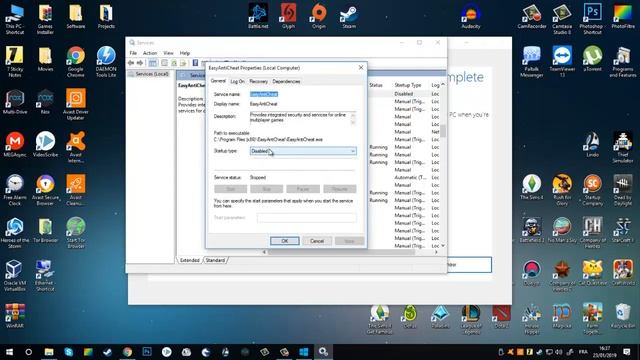Select the Steam desktop icon

pos(349,16)
